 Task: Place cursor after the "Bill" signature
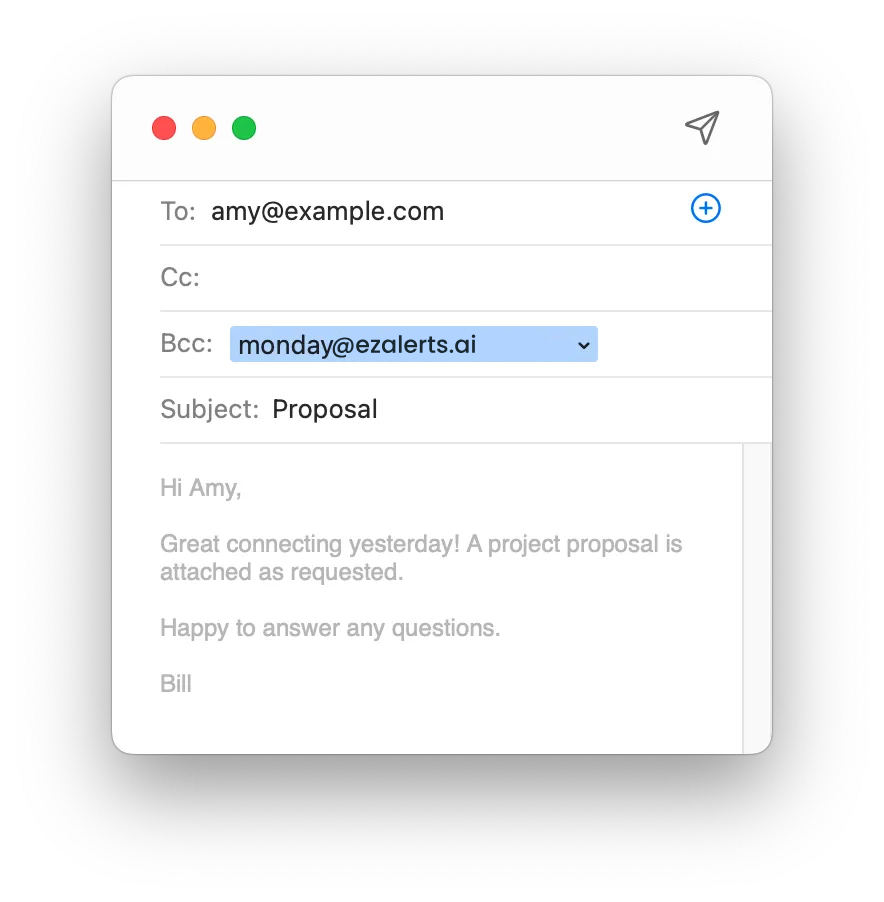click(x=192, y=684)
